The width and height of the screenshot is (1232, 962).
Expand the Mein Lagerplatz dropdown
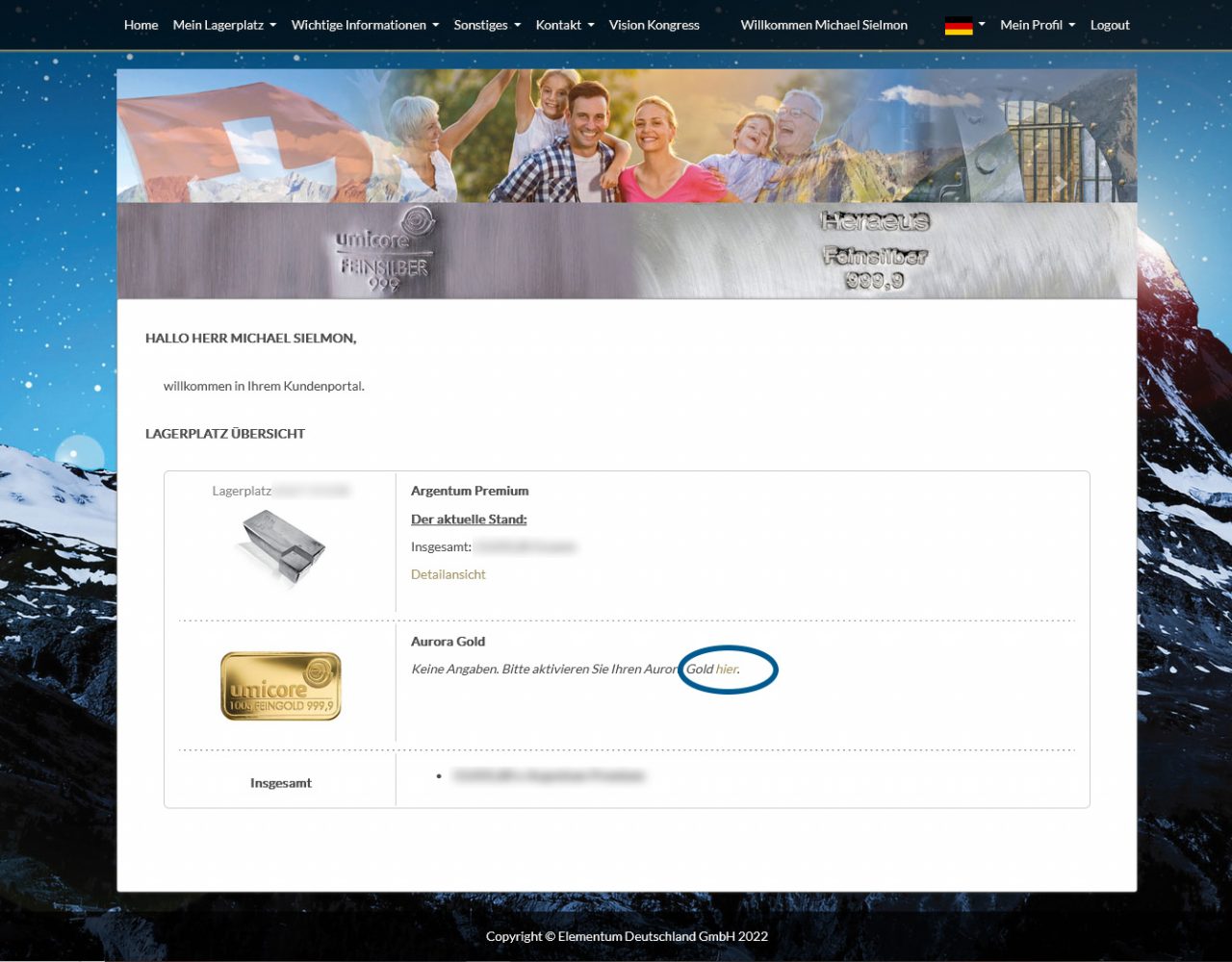coord(224,25)
